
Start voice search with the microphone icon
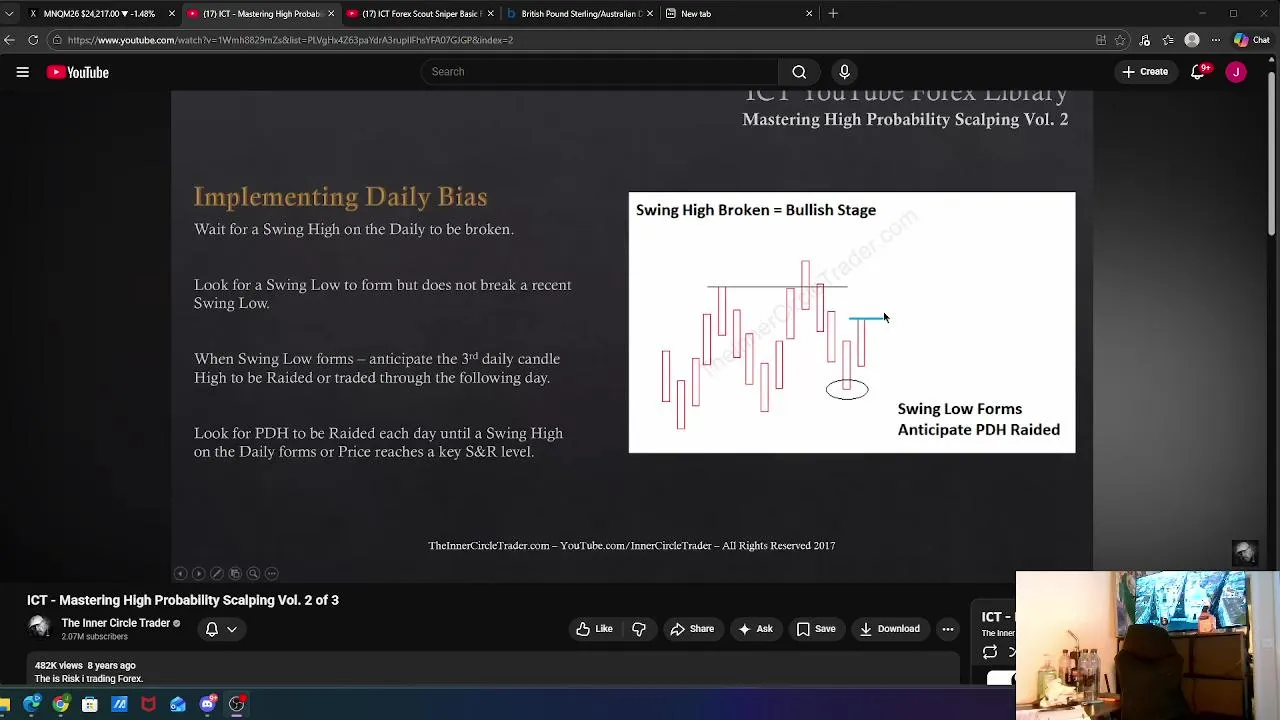pos(844,72)
